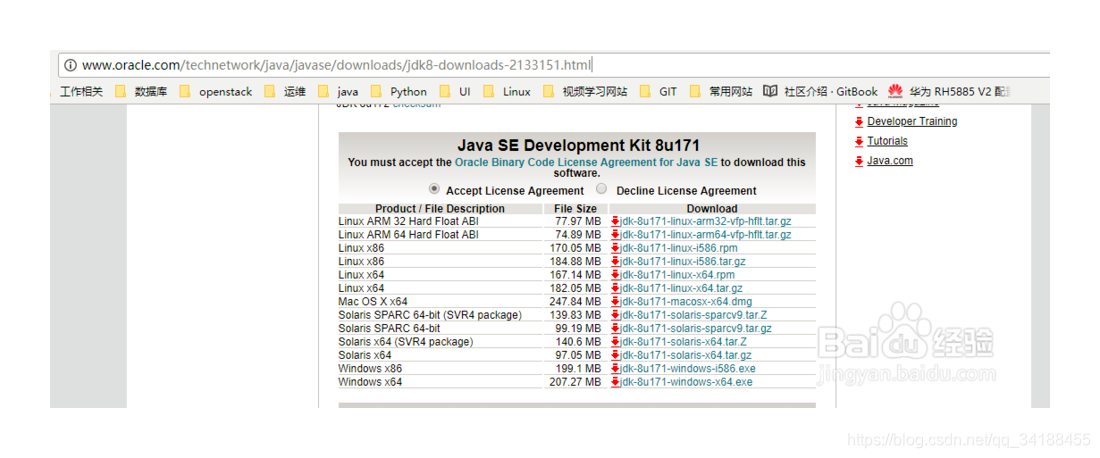The width and height of the screenshot is (1100, 458).
Task: Open Oracle Binary Code License Agreement link
Action: (586, 162)
